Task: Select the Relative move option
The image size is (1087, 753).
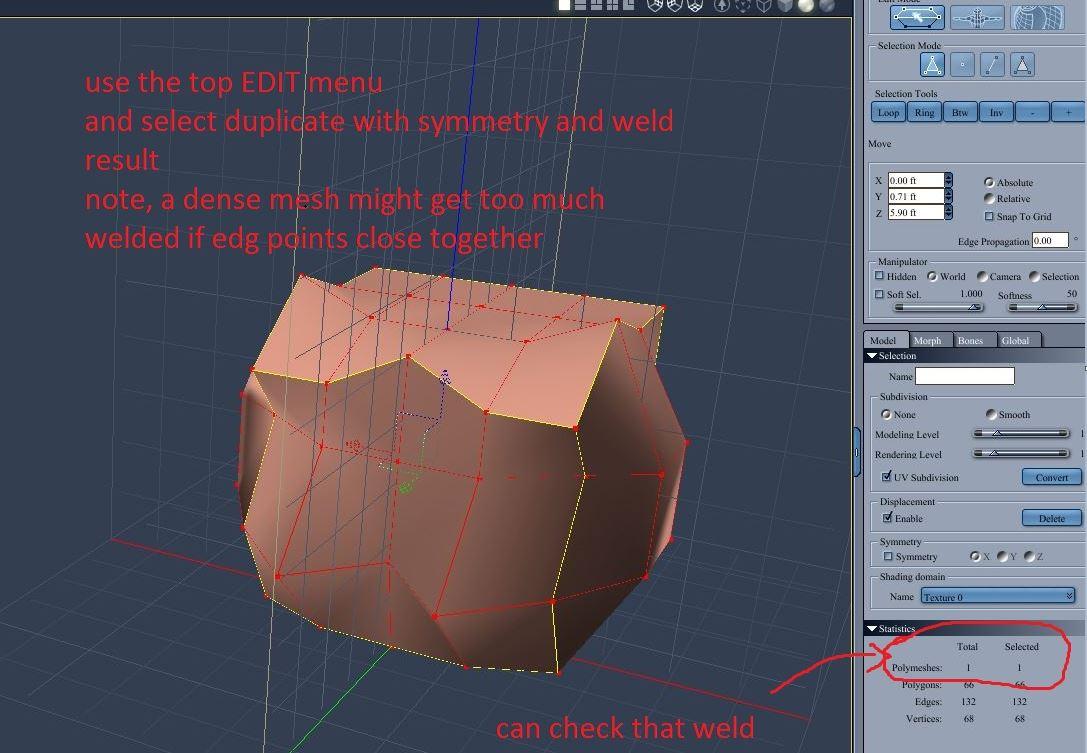Action: 989,198
